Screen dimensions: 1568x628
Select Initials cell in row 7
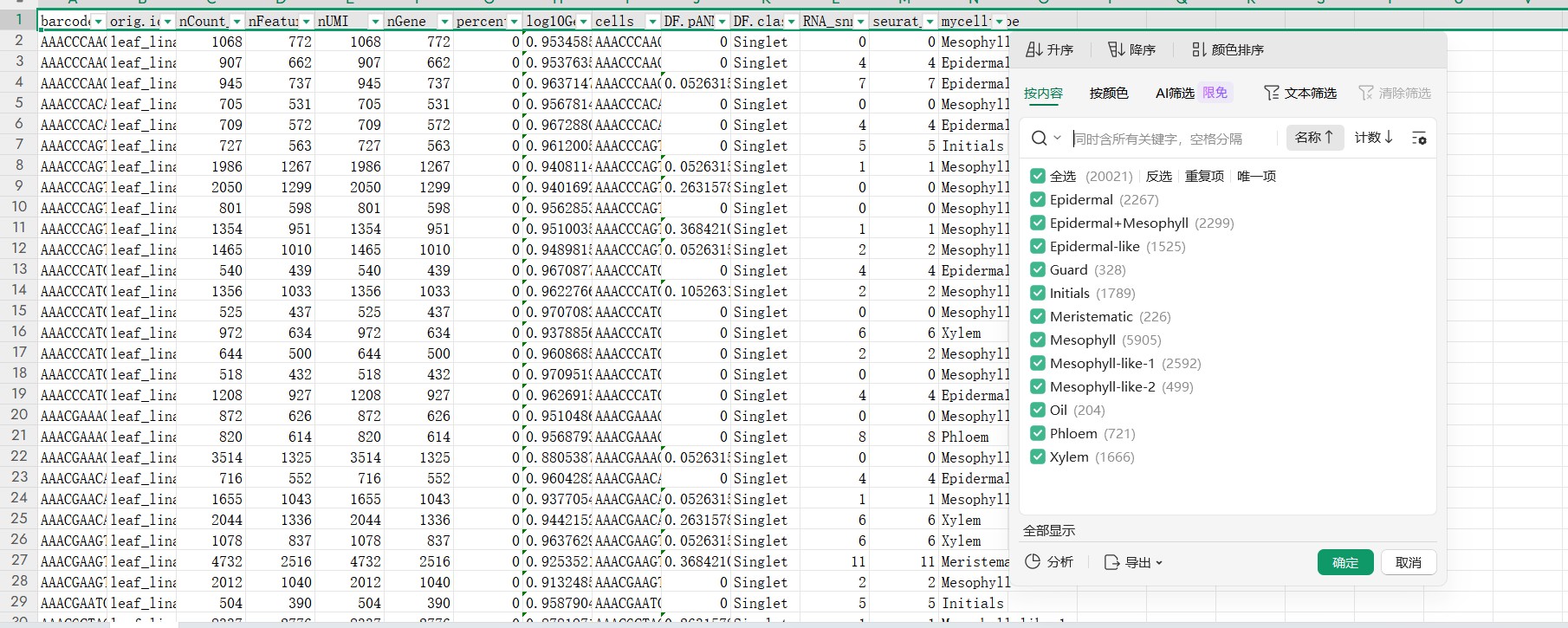(974, 146)
